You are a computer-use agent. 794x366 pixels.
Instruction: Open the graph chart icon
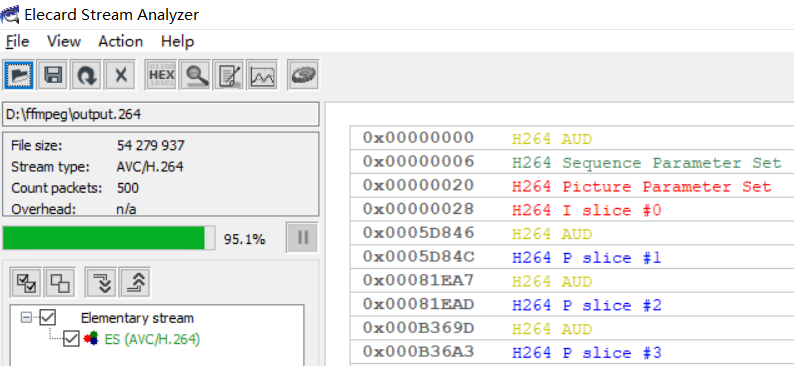coord(262,75)
